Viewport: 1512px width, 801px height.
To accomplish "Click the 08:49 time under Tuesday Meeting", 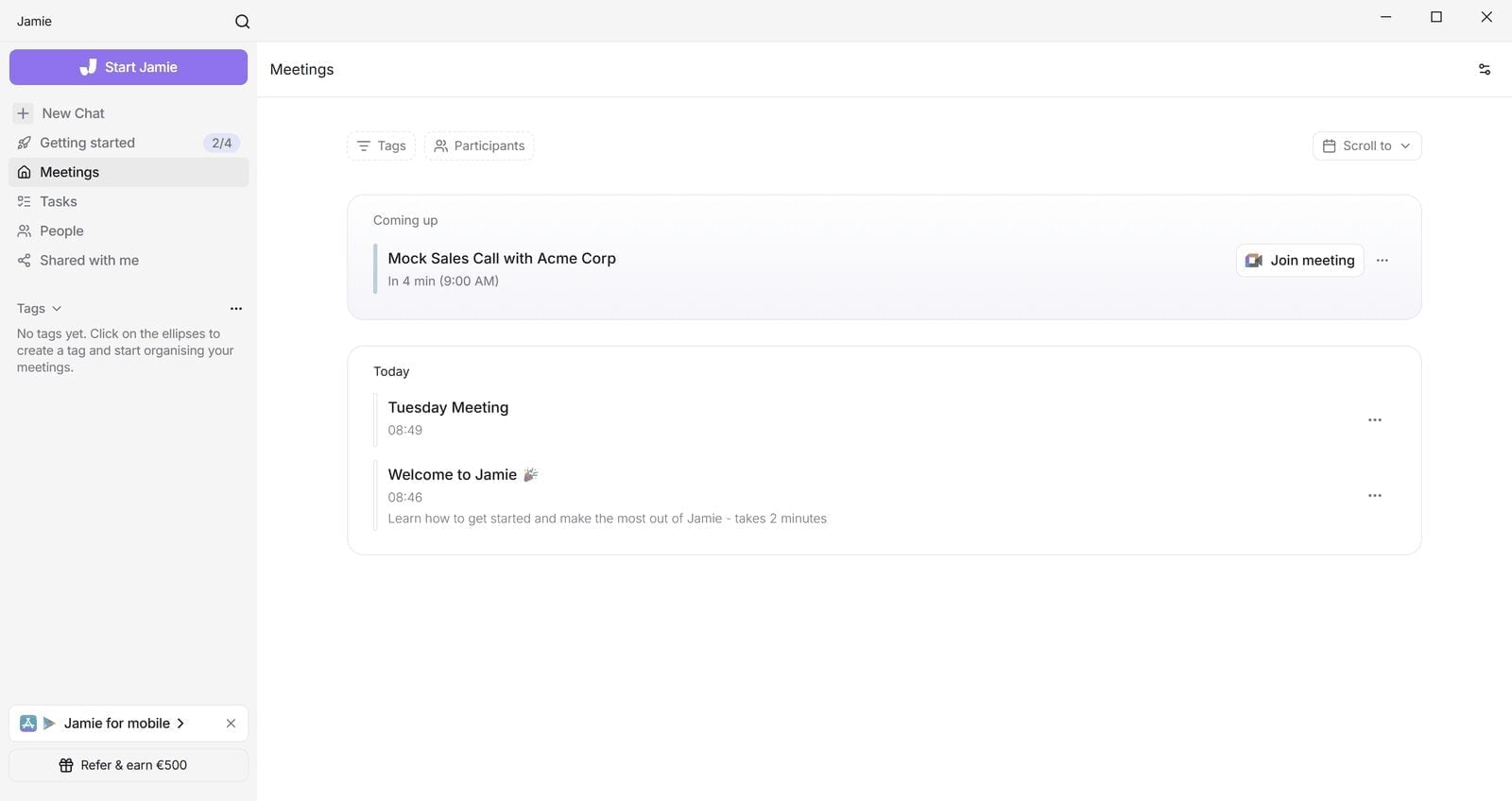I will (x=405, y=431).
